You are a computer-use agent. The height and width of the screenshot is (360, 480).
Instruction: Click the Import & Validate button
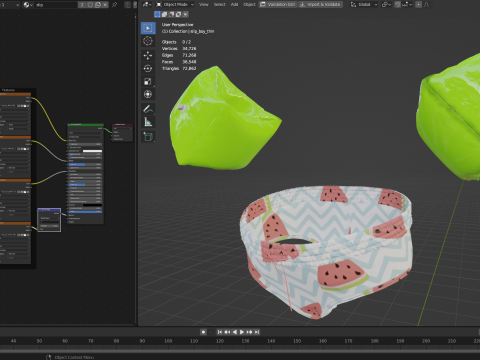point(320,4)
